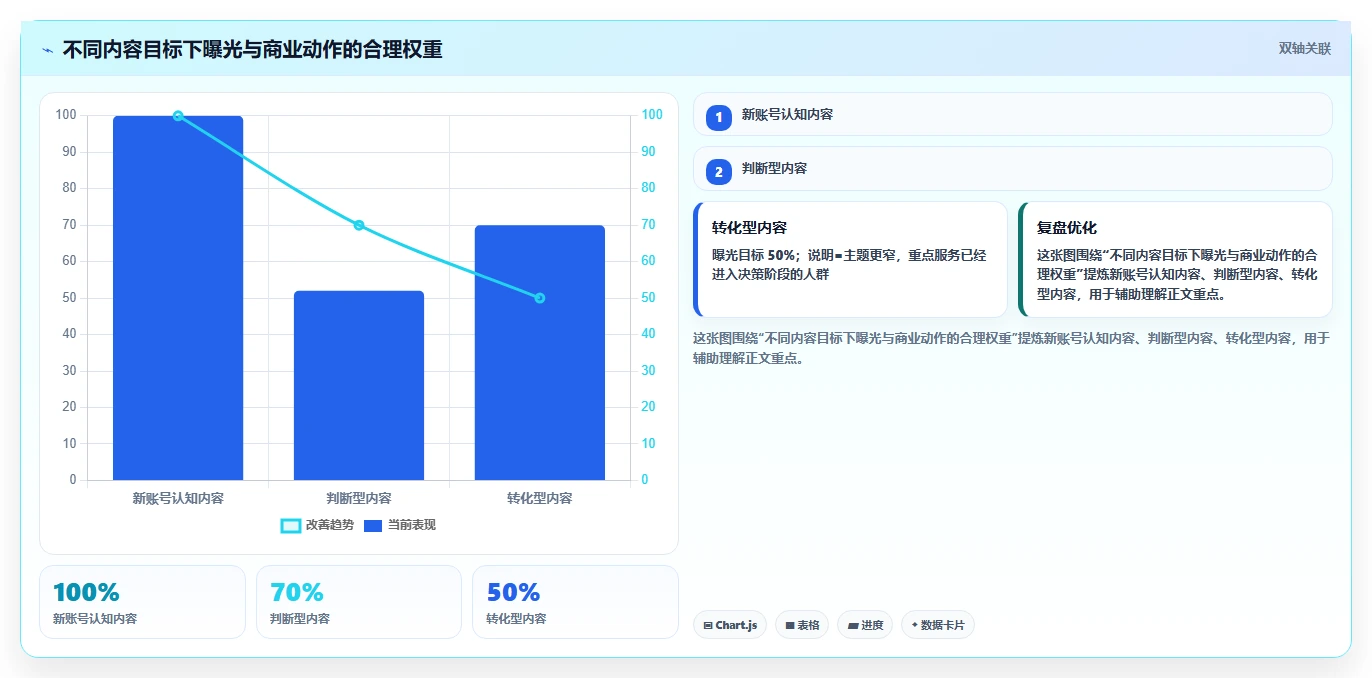The image size is (1372, 678).
Task: Click the 100% 新账号认知内容 stat card
Action: pos(142,602)
